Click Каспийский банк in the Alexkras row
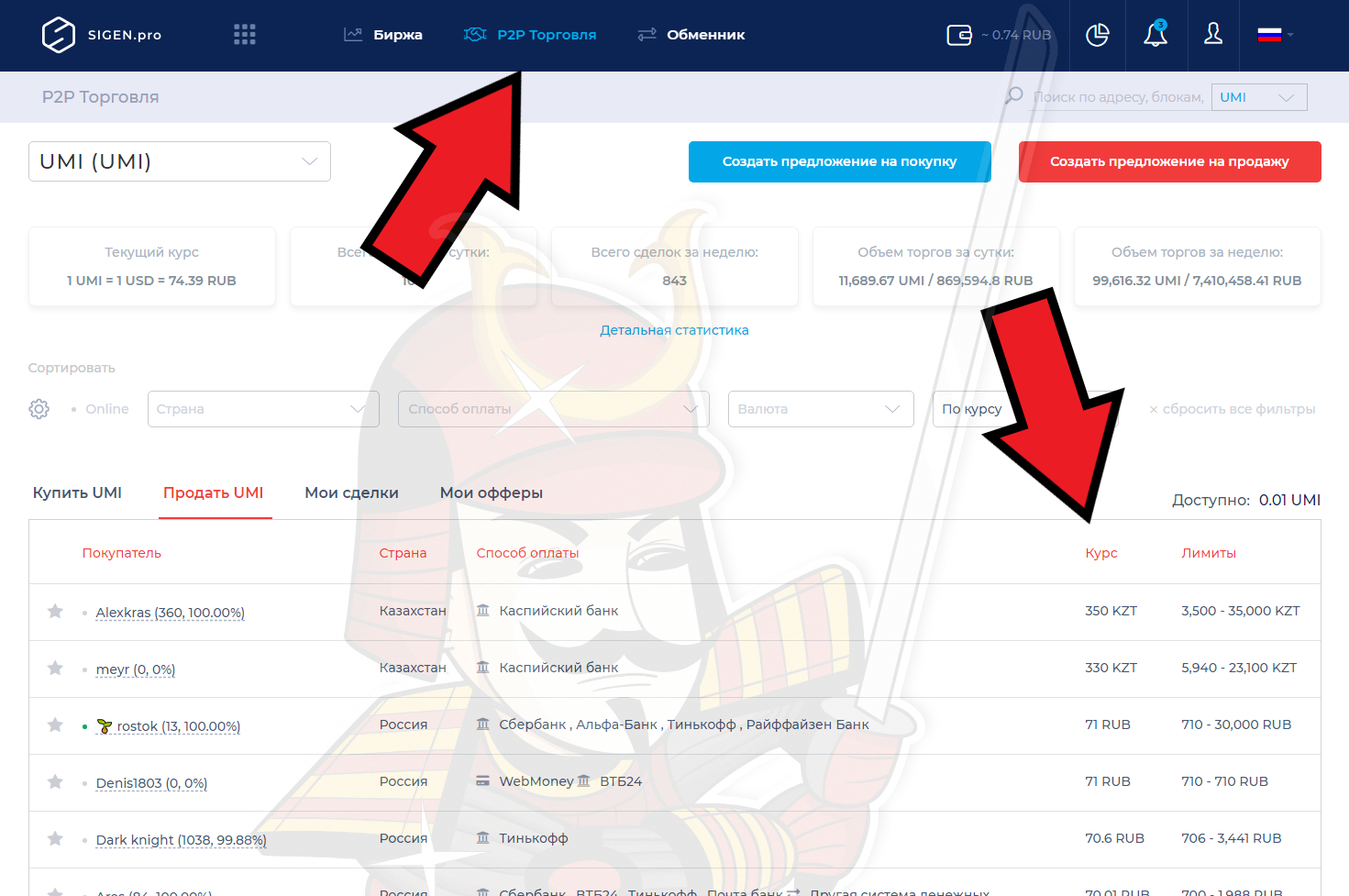The image size is (1349, 896). (558, 611)
